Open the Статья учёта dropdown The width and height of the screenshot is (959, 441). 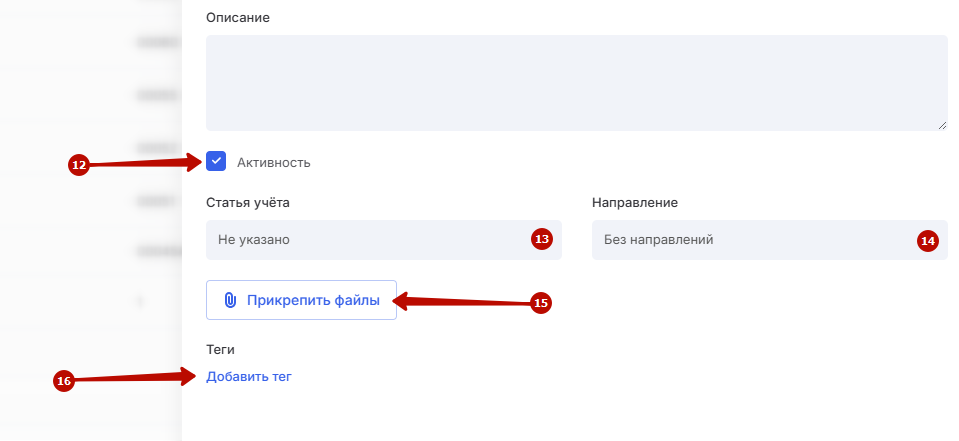click(x=370, y=240)
